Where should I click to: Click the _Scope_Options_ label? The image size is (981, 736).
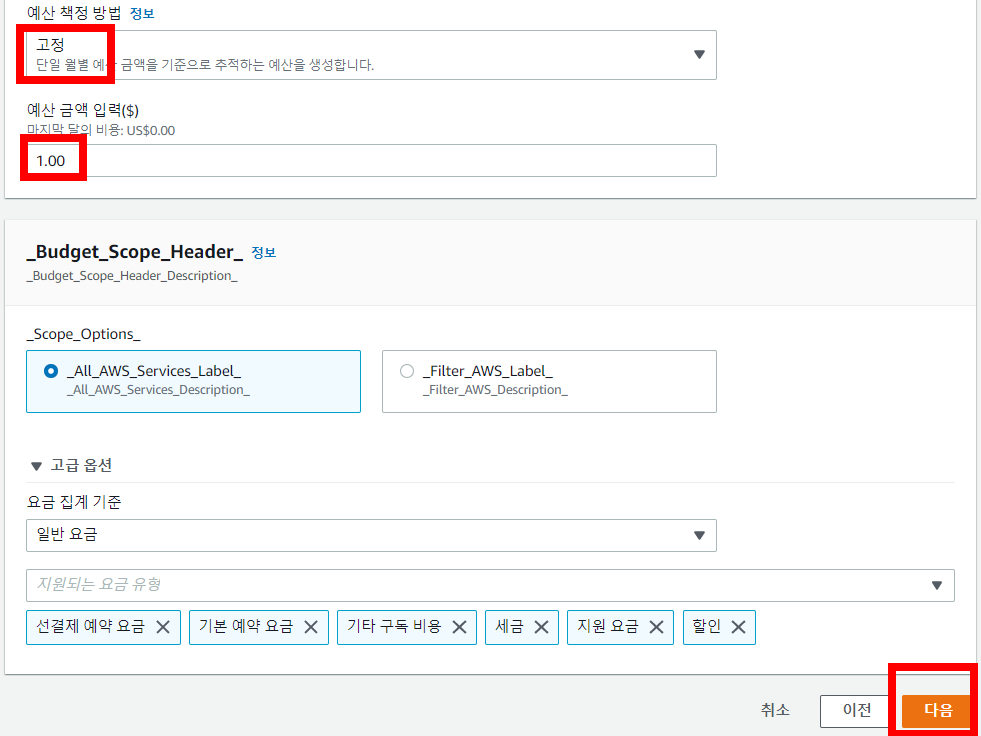[83, 334]
